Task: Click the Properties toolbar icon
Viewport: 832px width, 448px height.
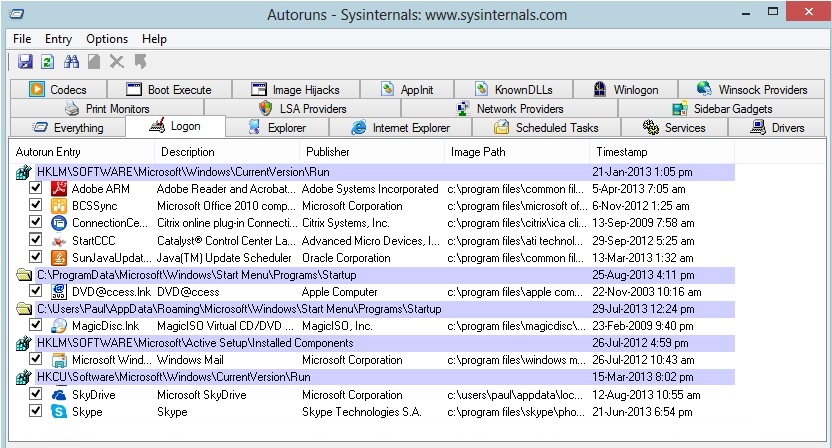Action: 94,62
